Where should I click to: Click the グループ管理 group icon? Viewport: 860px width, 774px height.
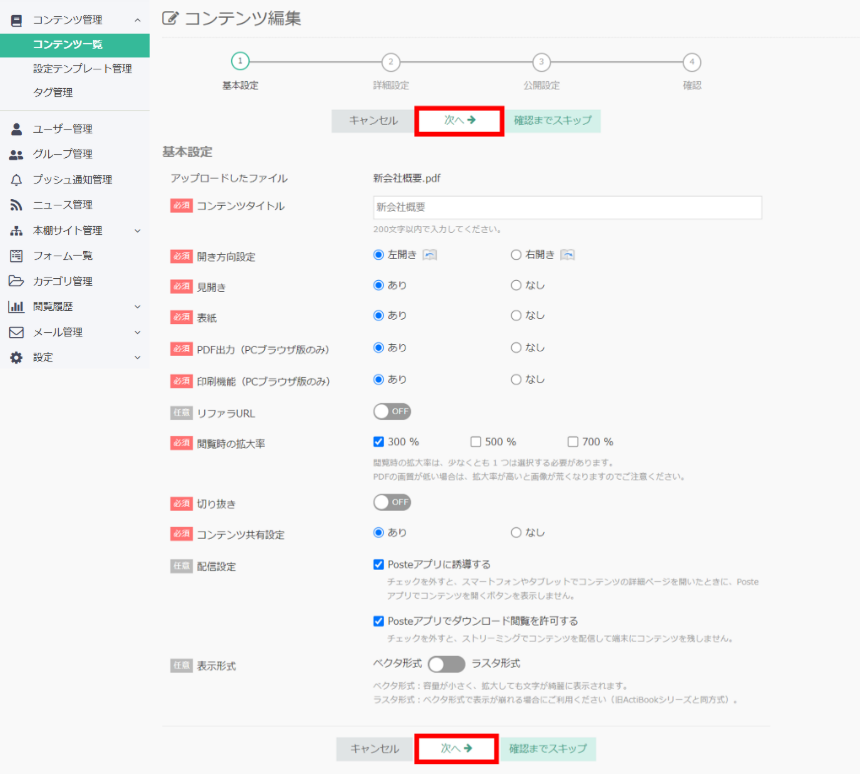(16, 154)
